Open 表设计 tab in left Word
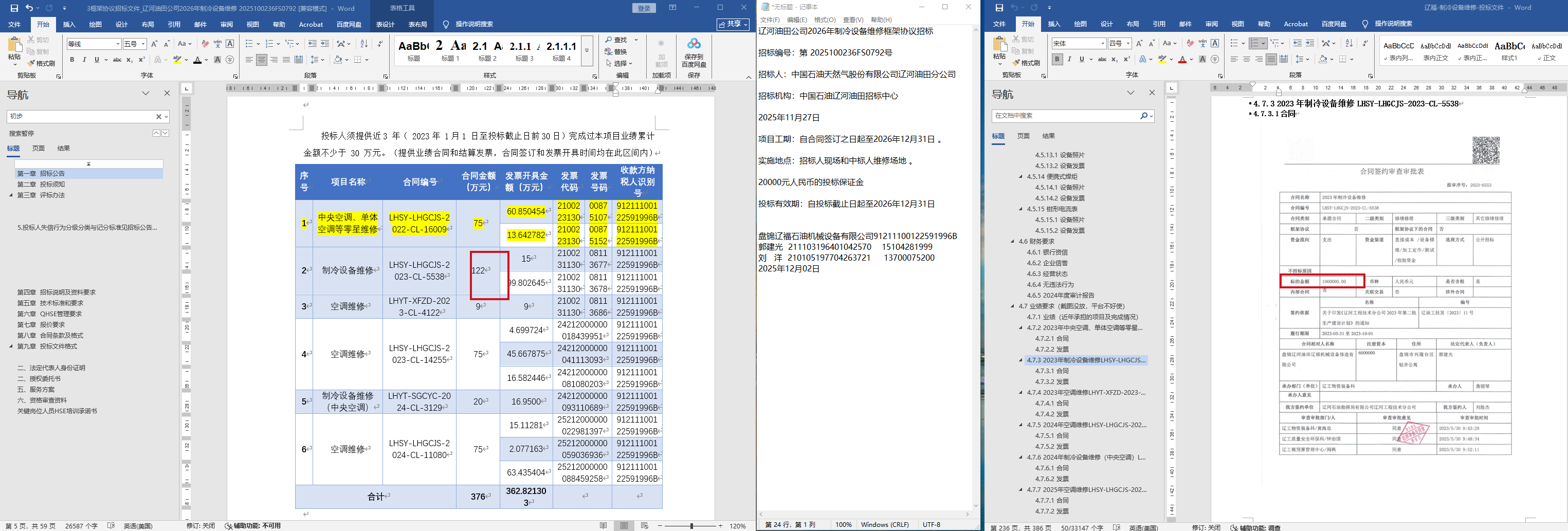 (x=385, y=24)
